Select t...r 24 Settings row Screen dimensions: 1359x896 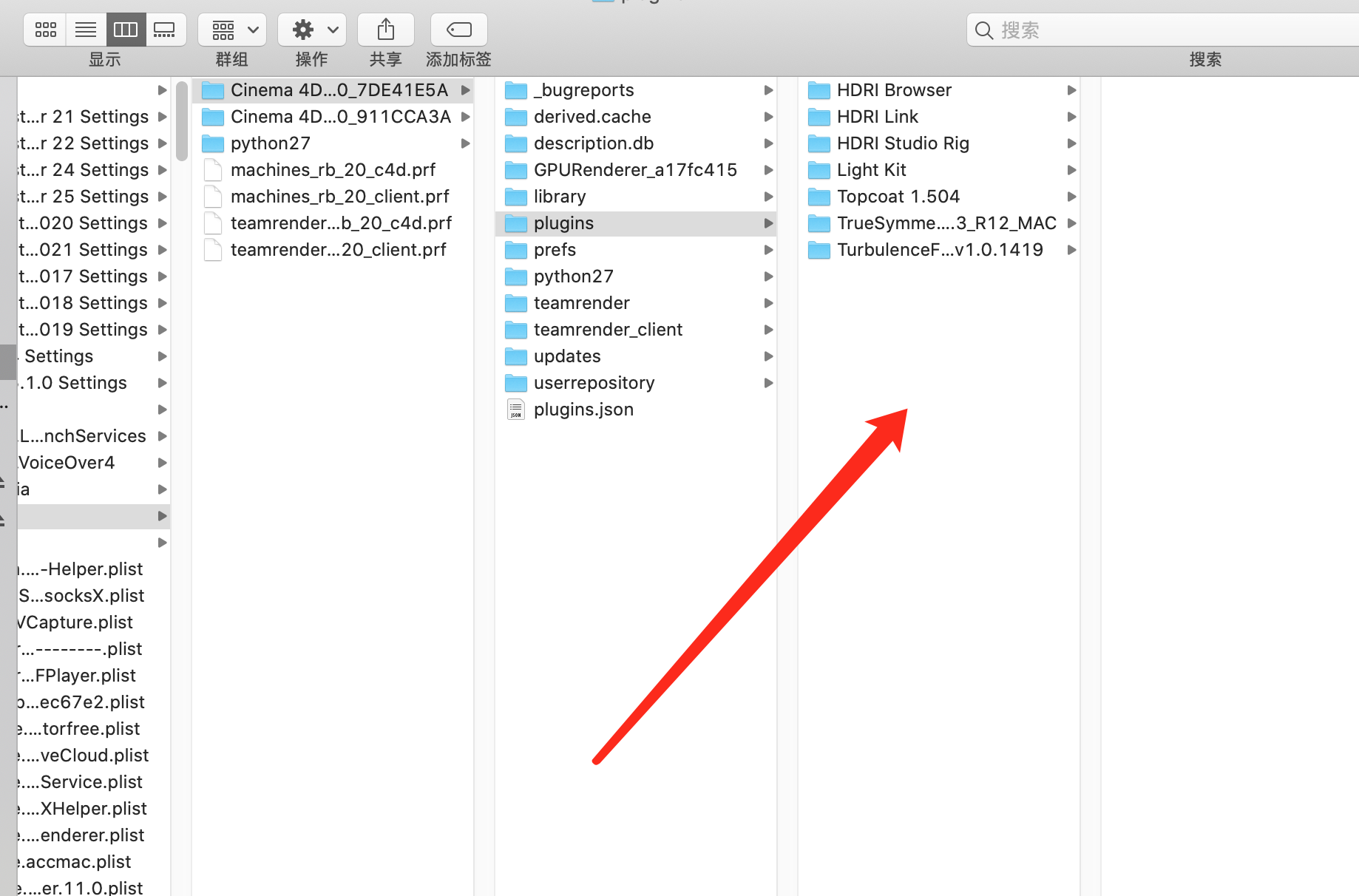(94, 170)
